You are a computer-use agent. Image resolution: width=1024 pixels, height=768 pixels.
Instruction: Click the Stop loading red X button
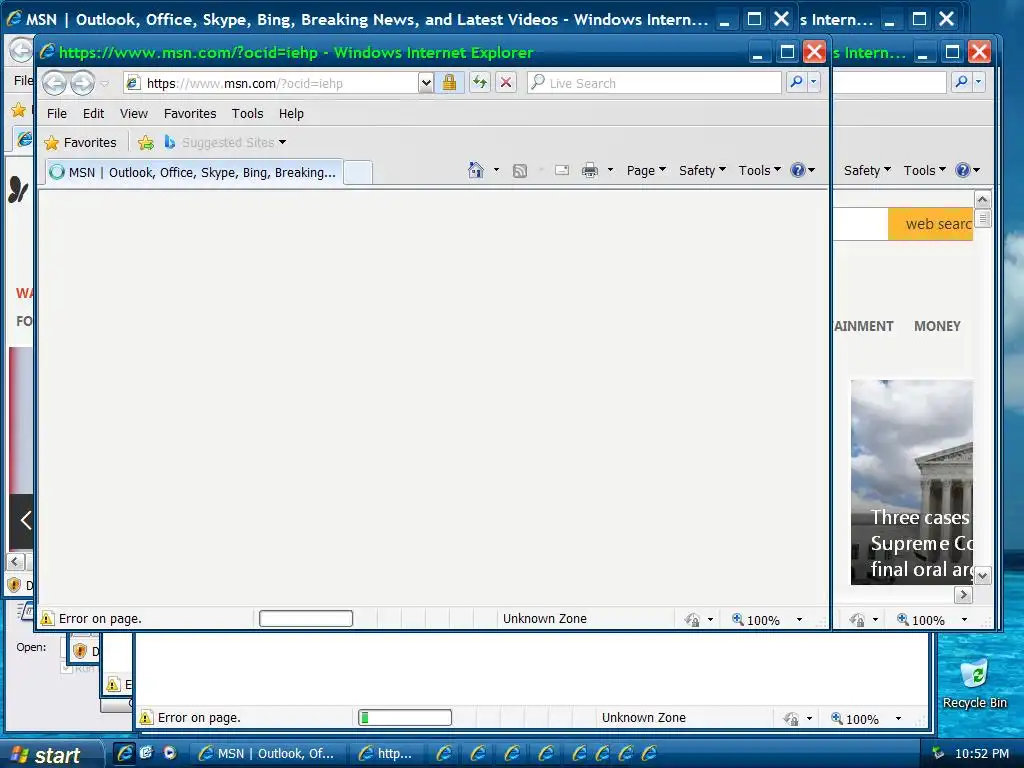(x=505, y=82)
